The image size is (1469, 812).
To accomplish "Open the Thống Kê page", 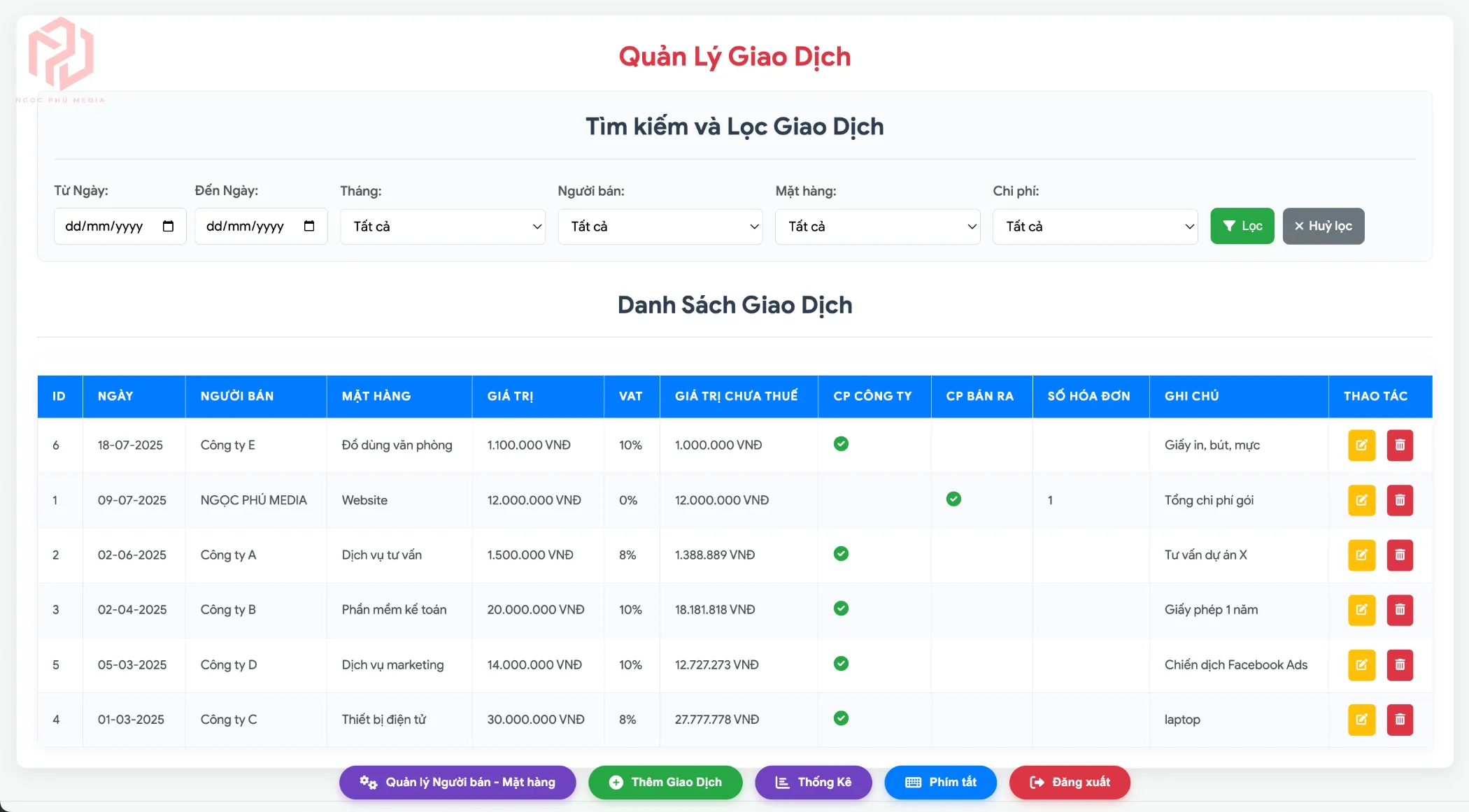I will (813, 783).
